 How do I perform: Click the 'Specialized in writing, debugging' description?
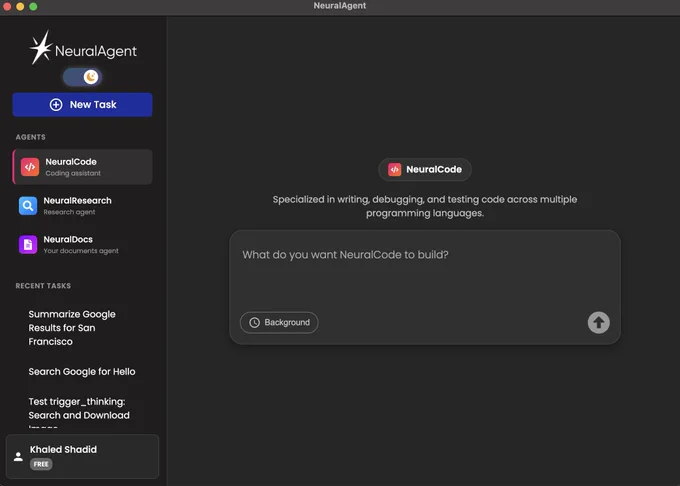point(425,206)
